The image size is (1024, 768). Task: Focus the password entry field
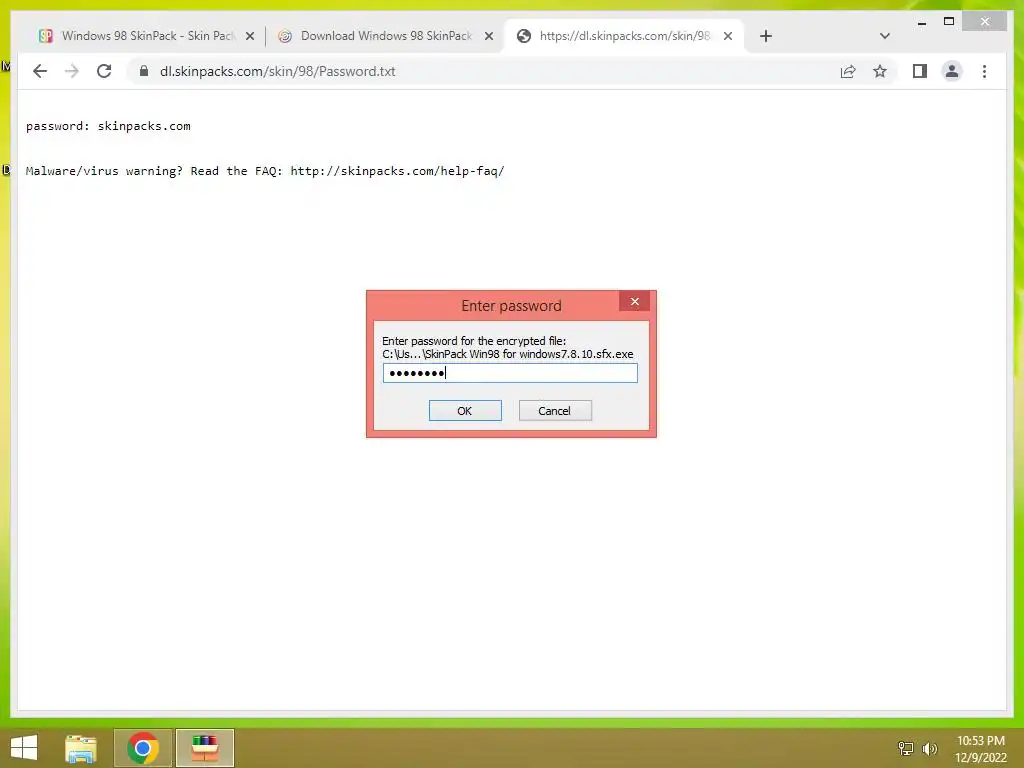510,373
